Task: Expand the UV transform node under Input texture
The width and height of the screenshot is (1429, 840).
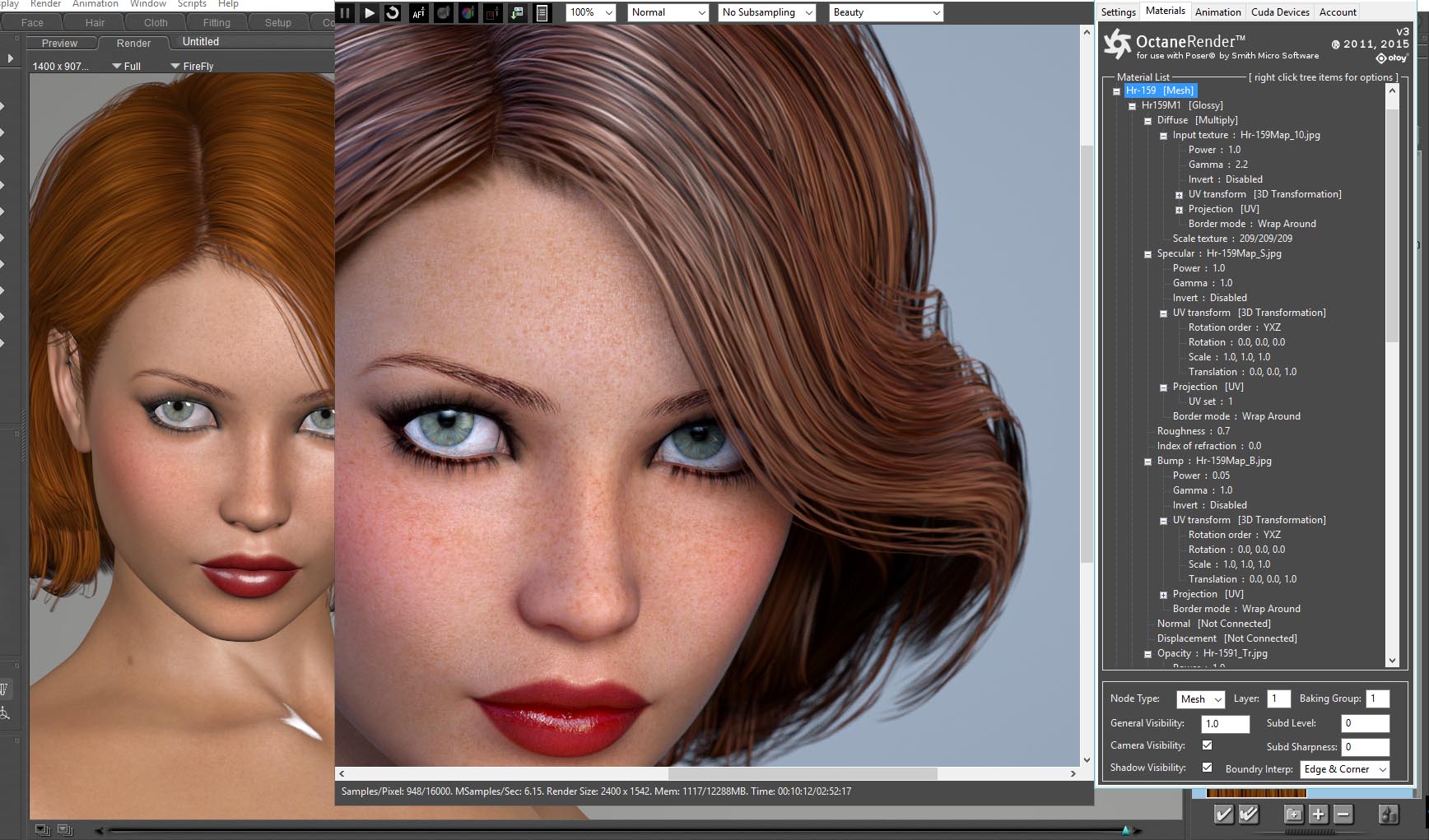Action: click(x=1180, y=195)
